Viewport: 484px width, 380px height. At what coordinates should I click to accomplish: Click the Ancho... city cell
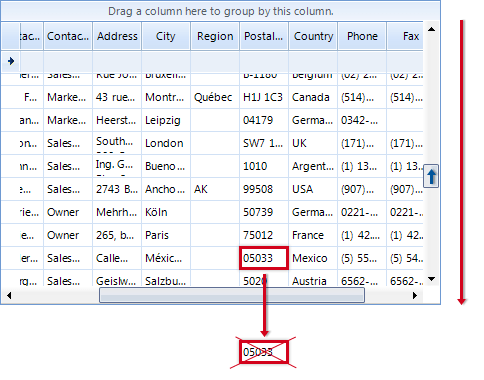(166, 189)
